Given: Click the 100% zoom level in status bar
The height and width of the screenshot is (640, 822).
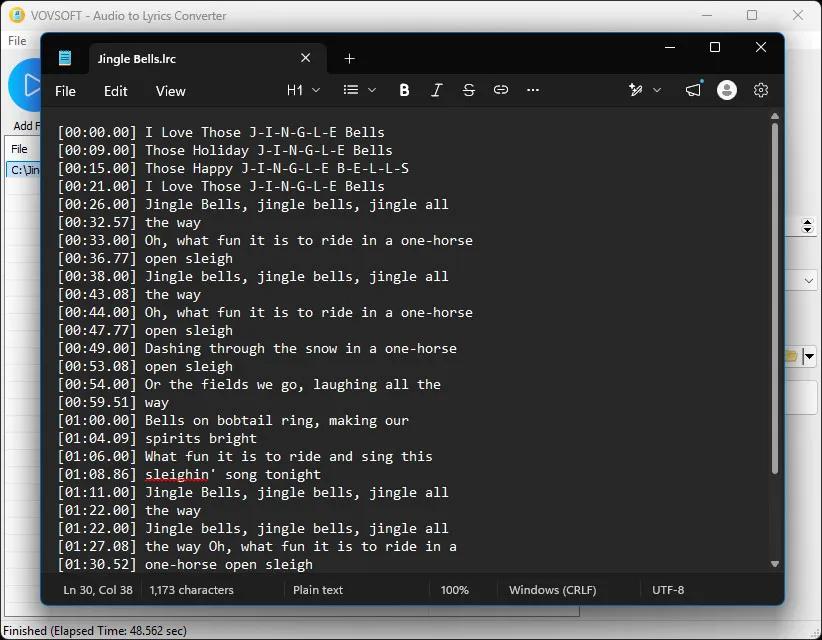Looking at the screenshot, I should tap(455, 590).
